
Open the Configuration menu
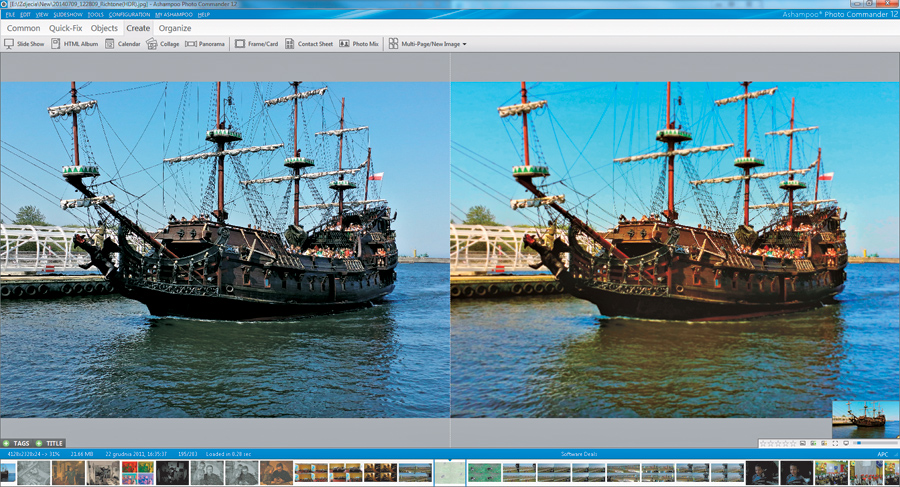[129, 15]
